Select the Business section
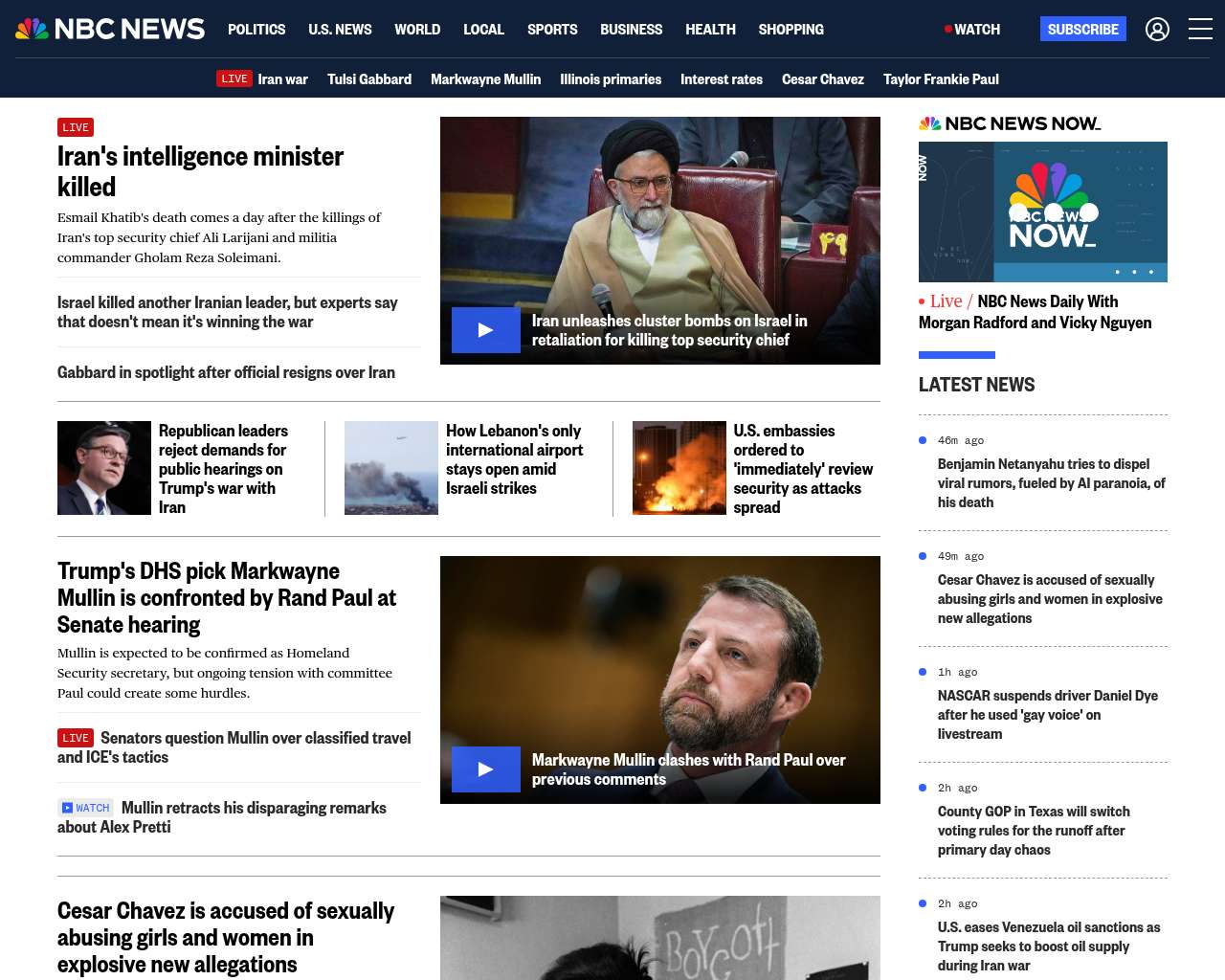1225x980 pixels. (631, 29)
